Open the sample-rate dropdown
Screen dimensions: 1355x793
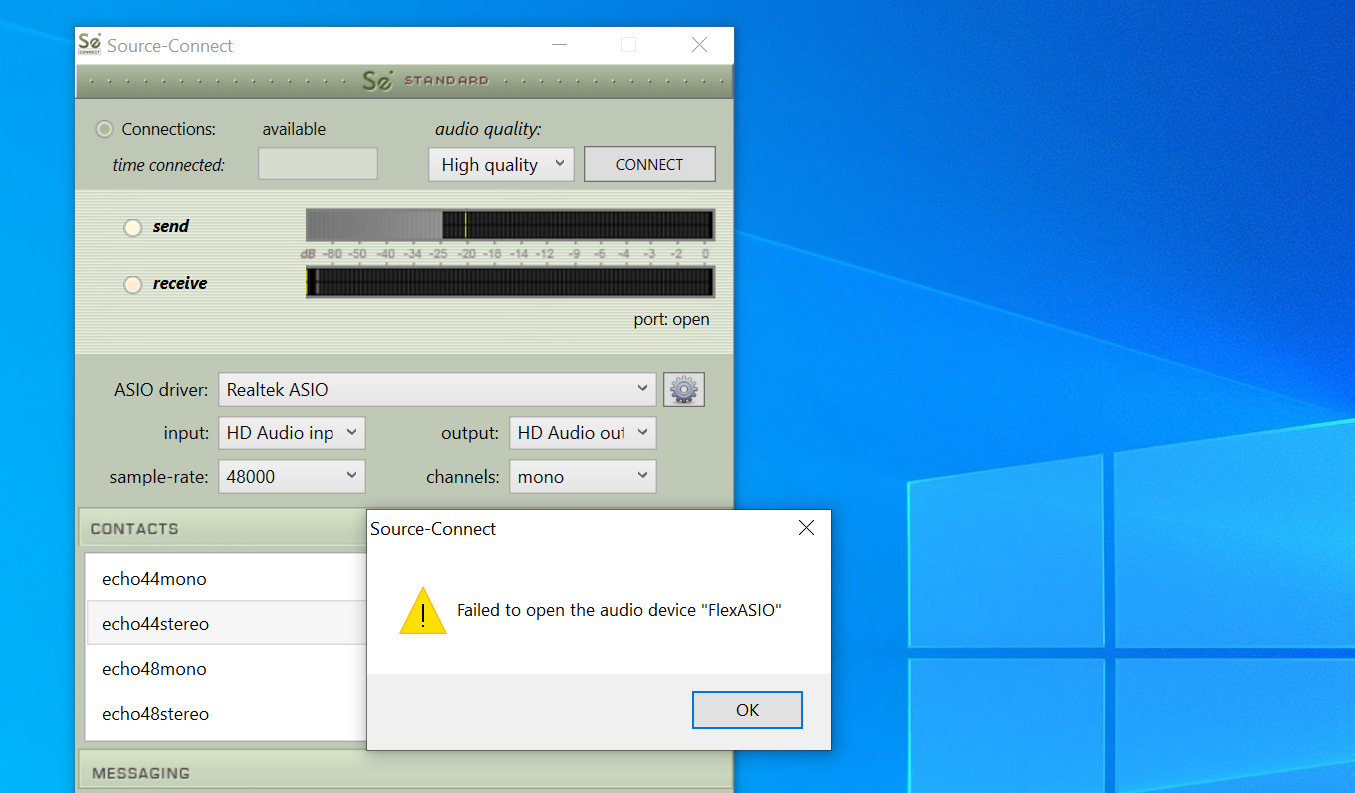[292, 477]
